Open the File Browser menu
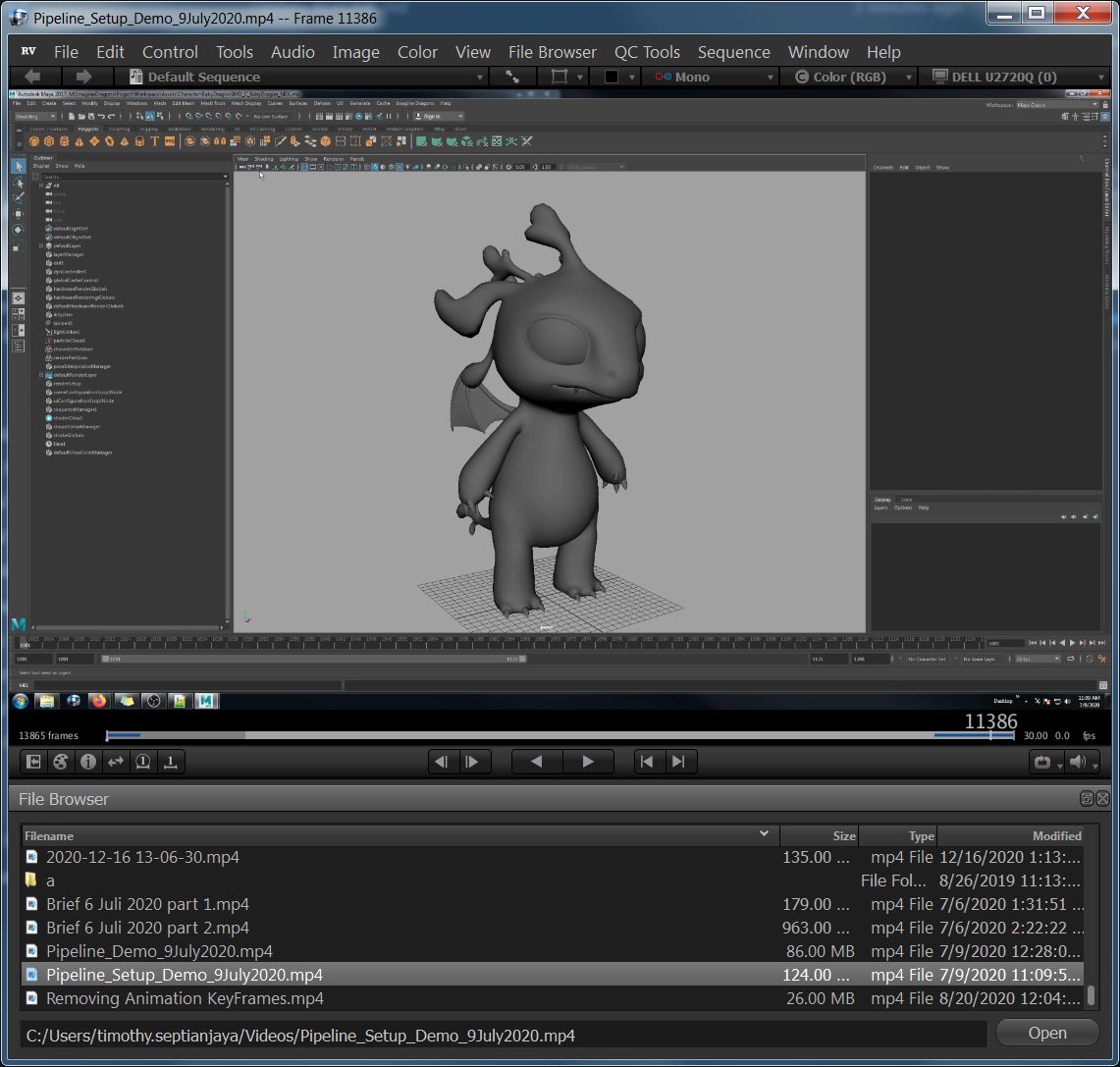This screenshot has height=1067, width=1120. click(x=552, y=52)
